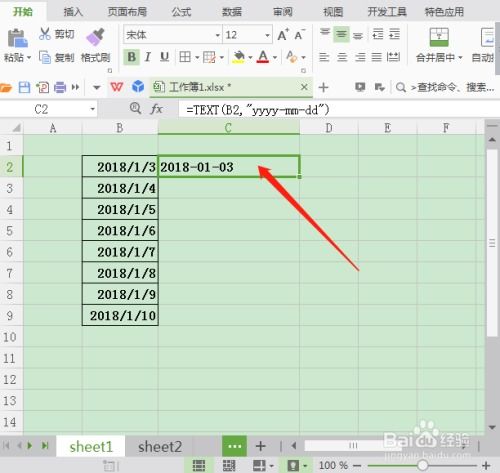This screenshot has height=473, width=500.
Task: Open the font name dropdown
Action: (217, 35)
